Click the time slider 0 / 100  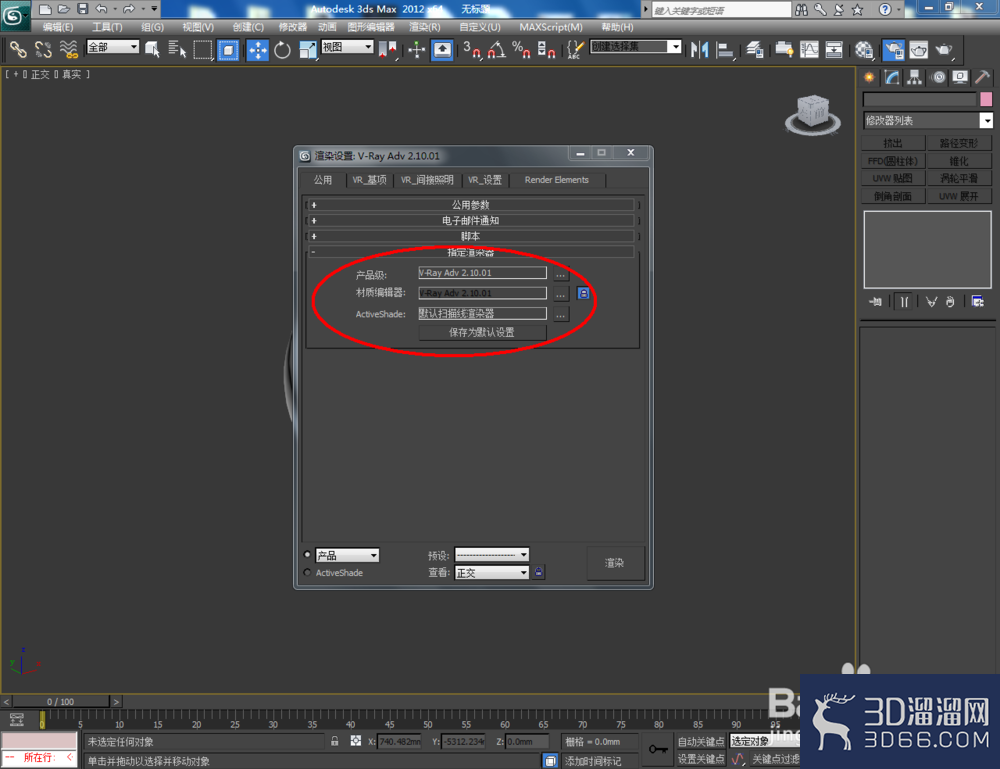click(x=61, y=701)
